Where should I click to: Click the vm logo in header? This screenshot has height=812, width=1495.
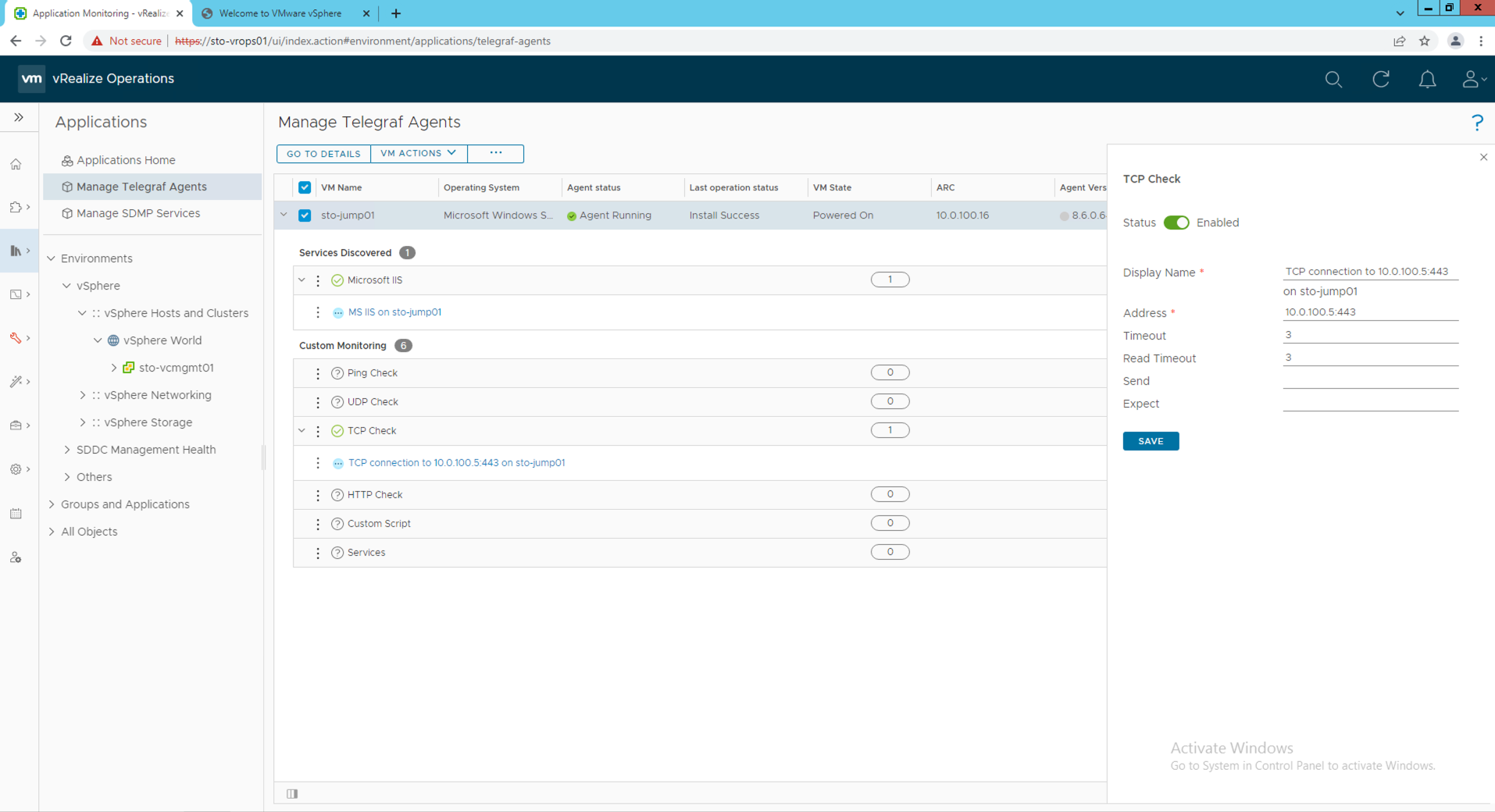tap(31, 79)
